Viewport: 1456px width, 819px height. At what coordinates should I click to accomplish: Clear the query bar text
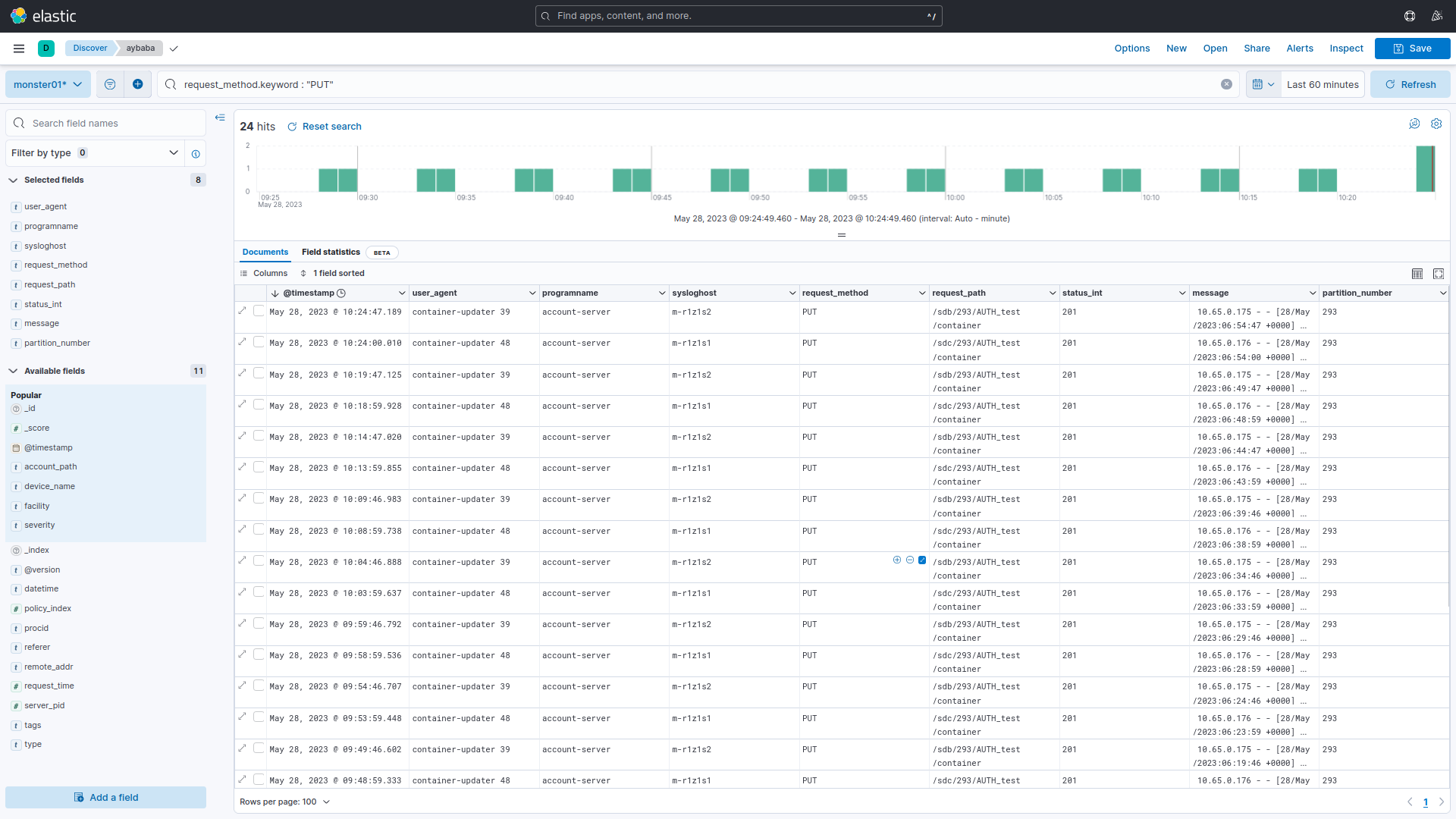(x=1226, y=84)
